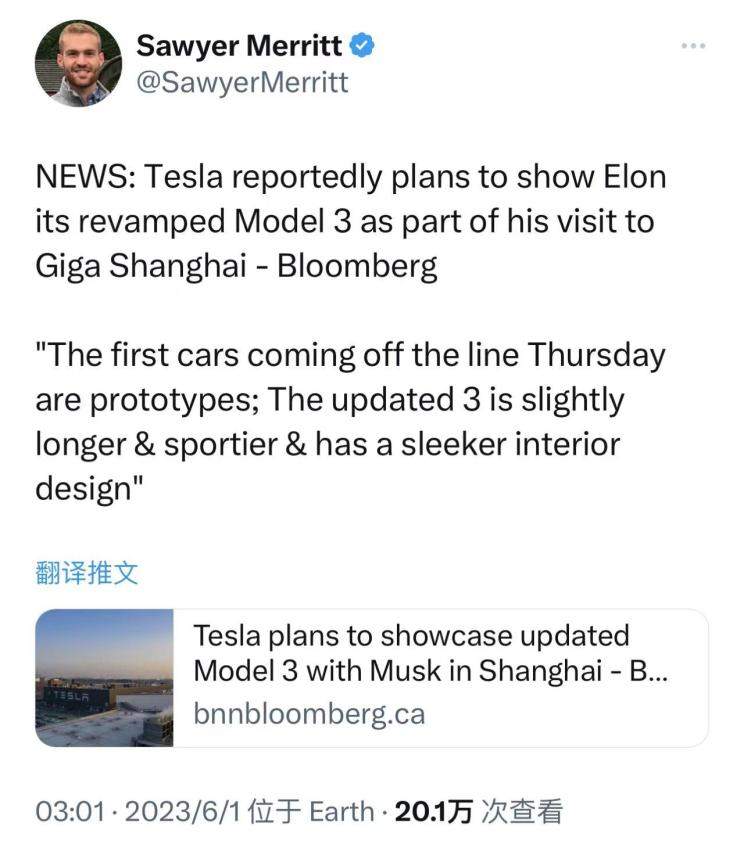This screenshot has height=844, width=744.
Task: Click the blue verified badge
Action: [x=362, y=45]
